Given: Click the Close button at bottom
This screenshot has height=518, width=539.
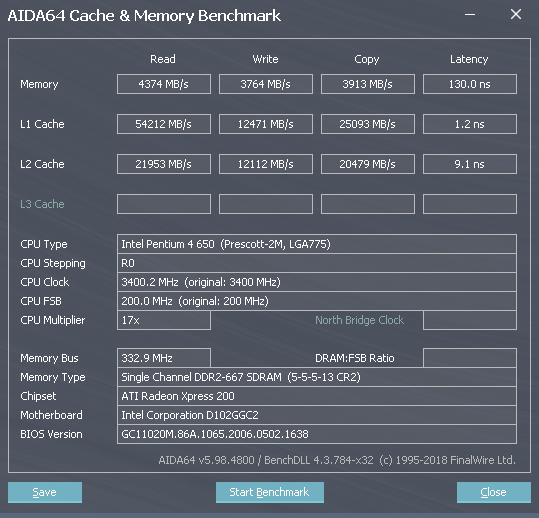Looking at the screenshot, I should point(494,492).
